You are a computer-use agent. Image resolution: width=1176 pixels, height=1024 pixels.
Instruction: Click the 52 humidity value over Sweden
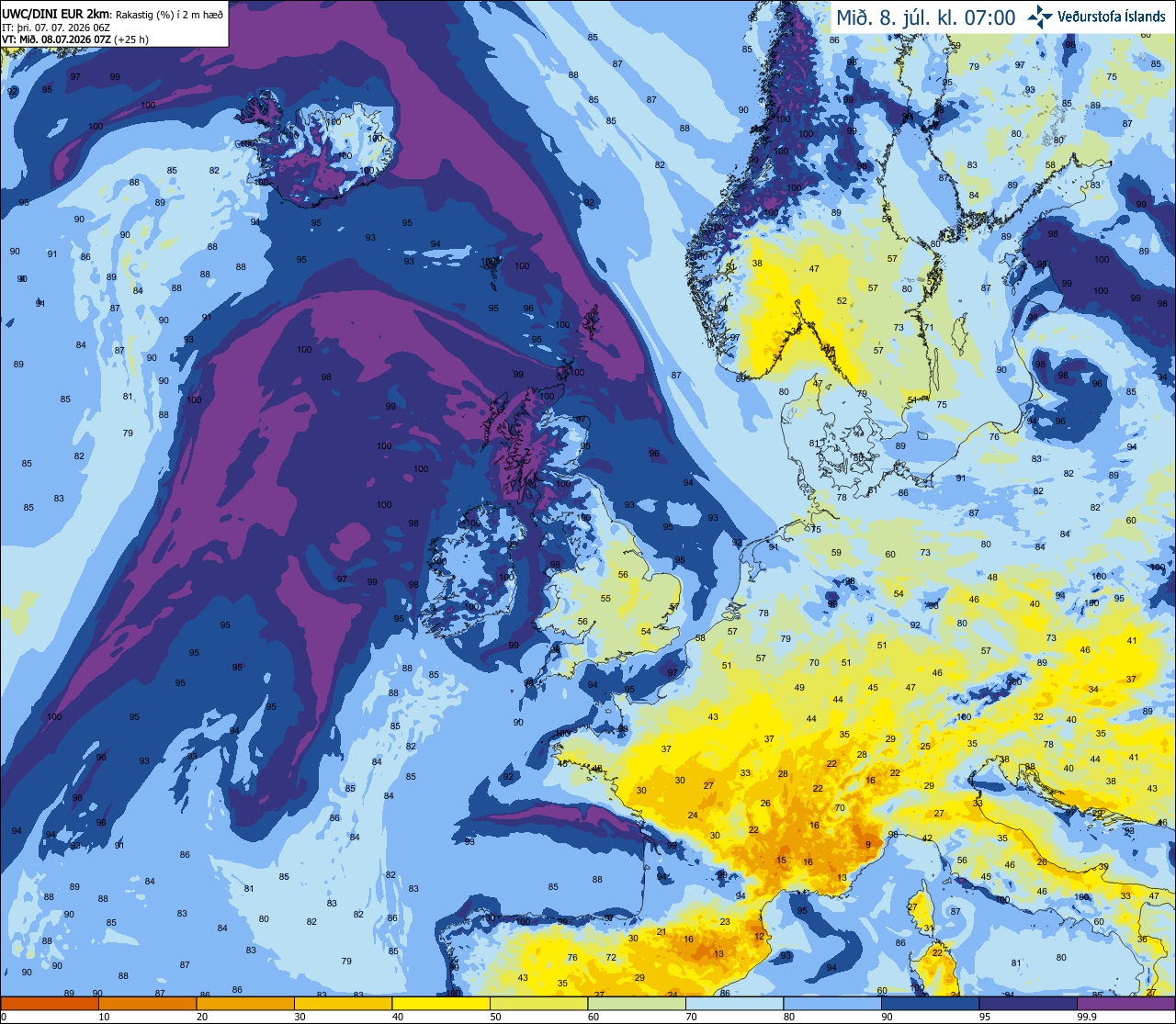[842, 301]
